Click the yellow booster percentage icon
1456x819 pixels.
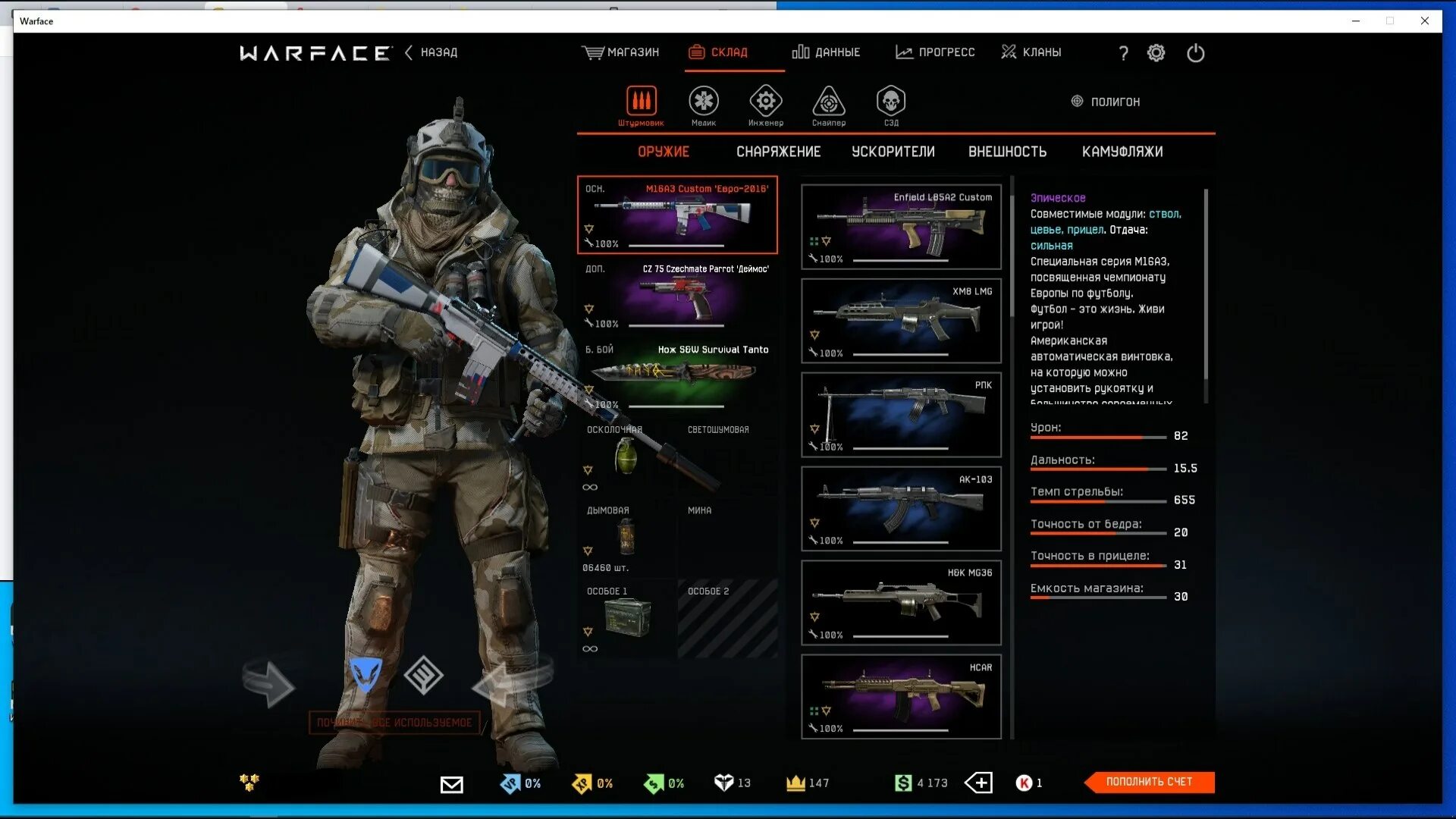[x=582, y=783]
